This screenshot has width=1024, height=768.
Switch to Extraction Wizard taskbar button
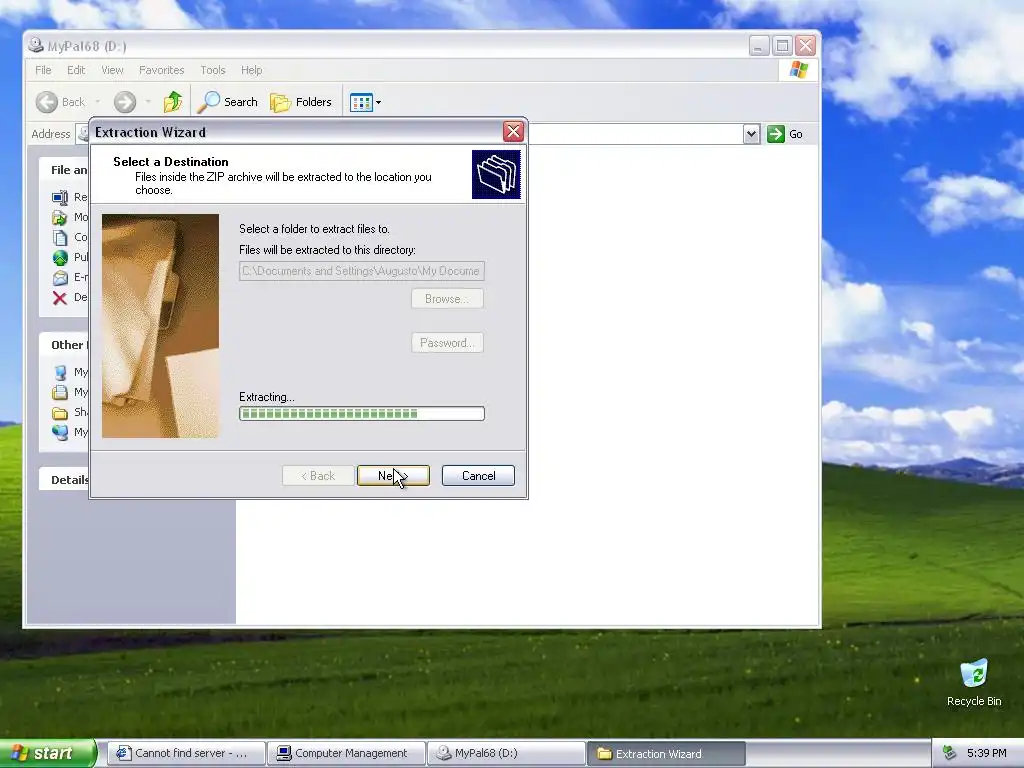point(666,754)
